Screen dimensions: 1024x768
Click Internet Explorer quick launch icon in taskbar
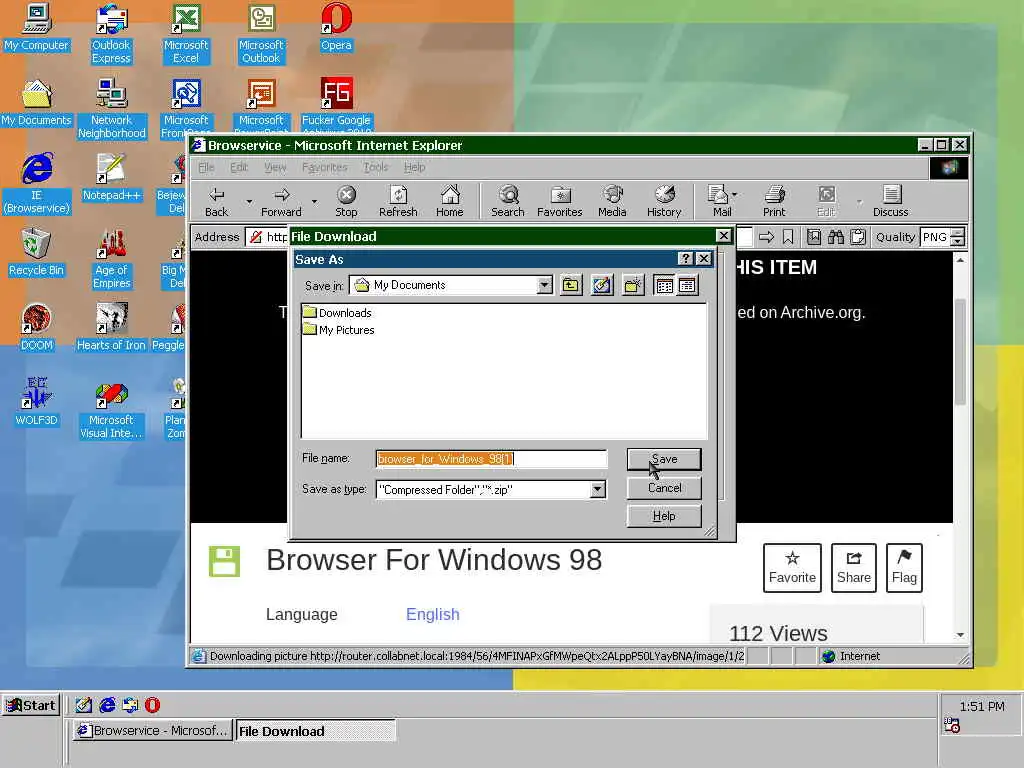click(x=107, y=705)
